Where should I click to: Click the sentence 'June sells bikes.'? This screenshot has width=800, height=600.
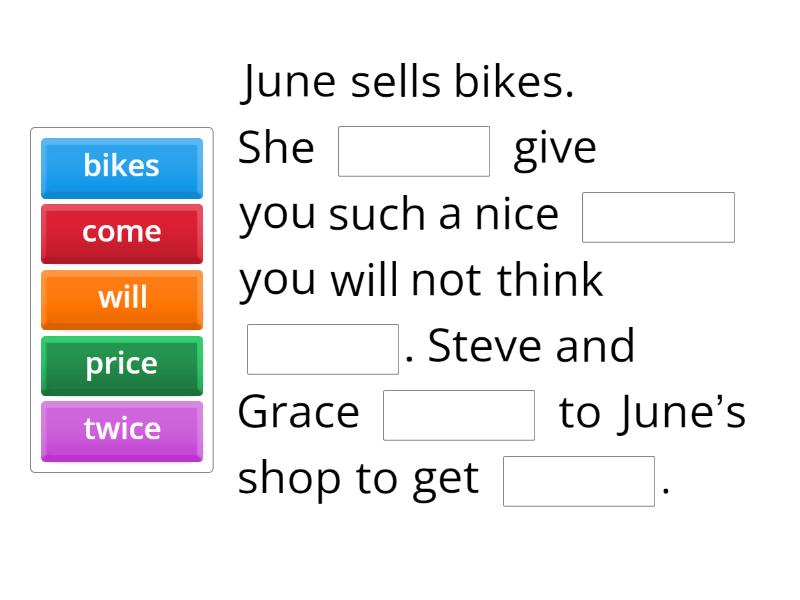405,82
